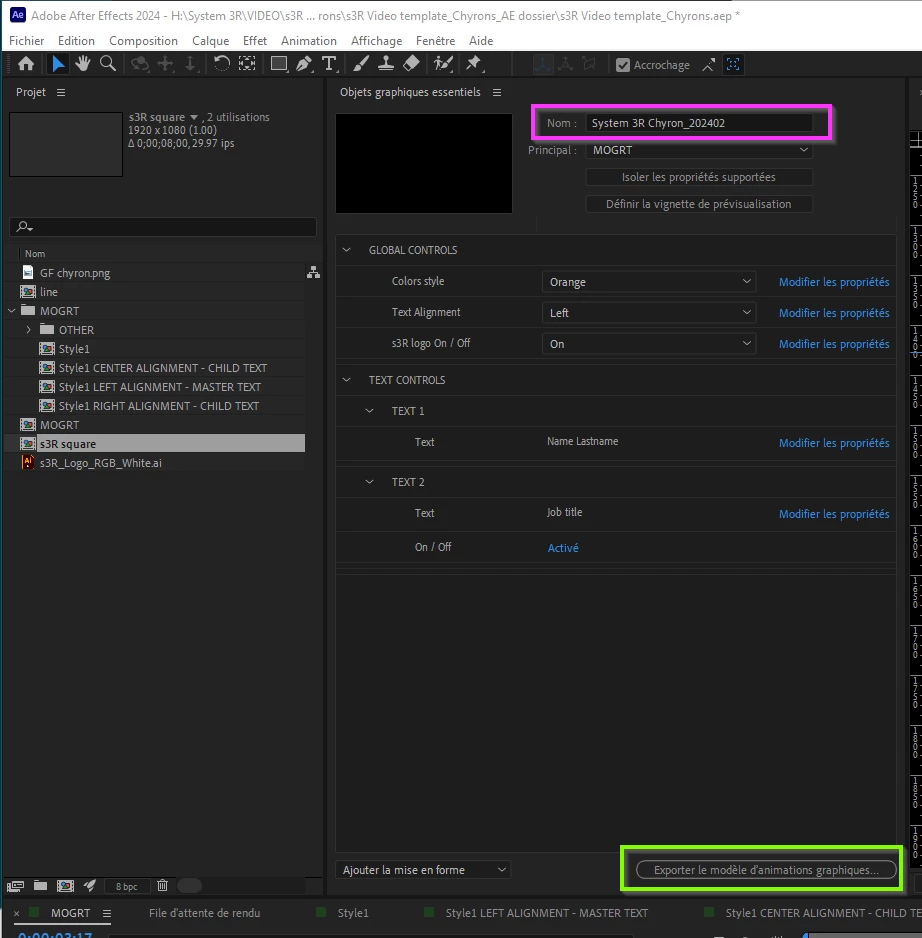922x938 pixels.
Task: Collapse the TEXT CONTROLS group
Action: [346, 380]
